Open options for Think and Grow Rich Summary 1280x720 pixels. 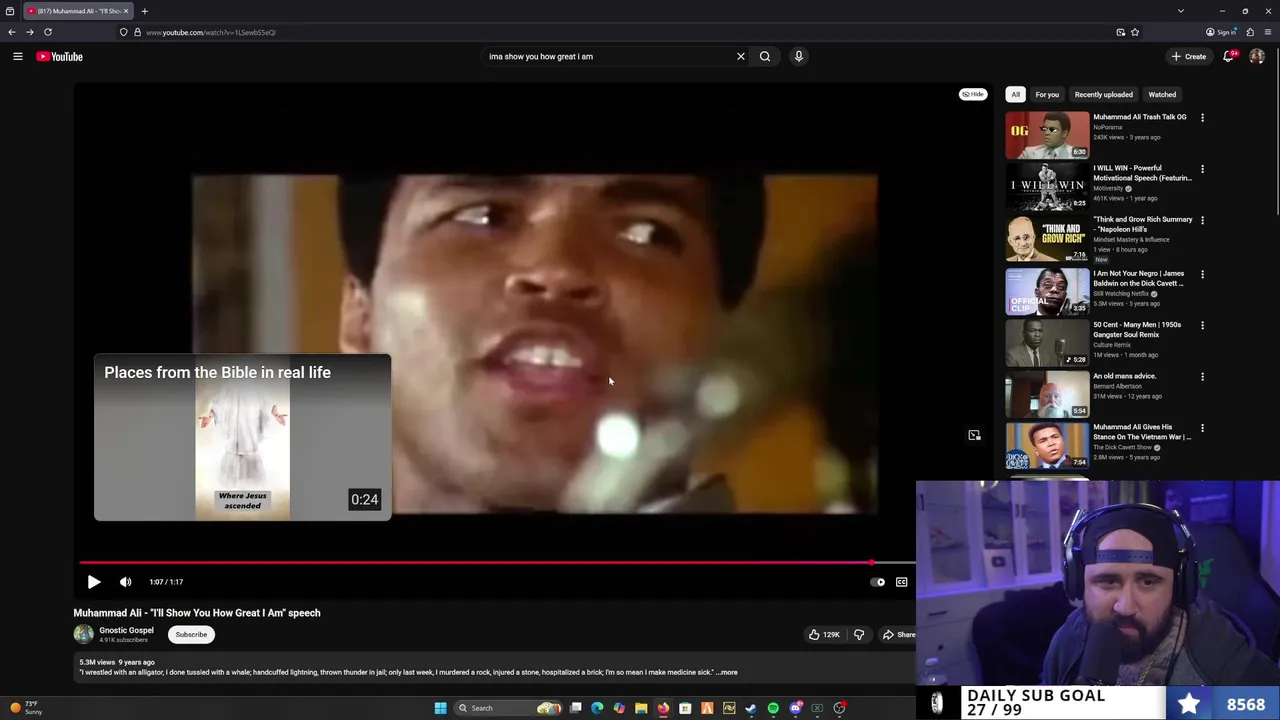pyautogui.click(x=1202, y=220)
